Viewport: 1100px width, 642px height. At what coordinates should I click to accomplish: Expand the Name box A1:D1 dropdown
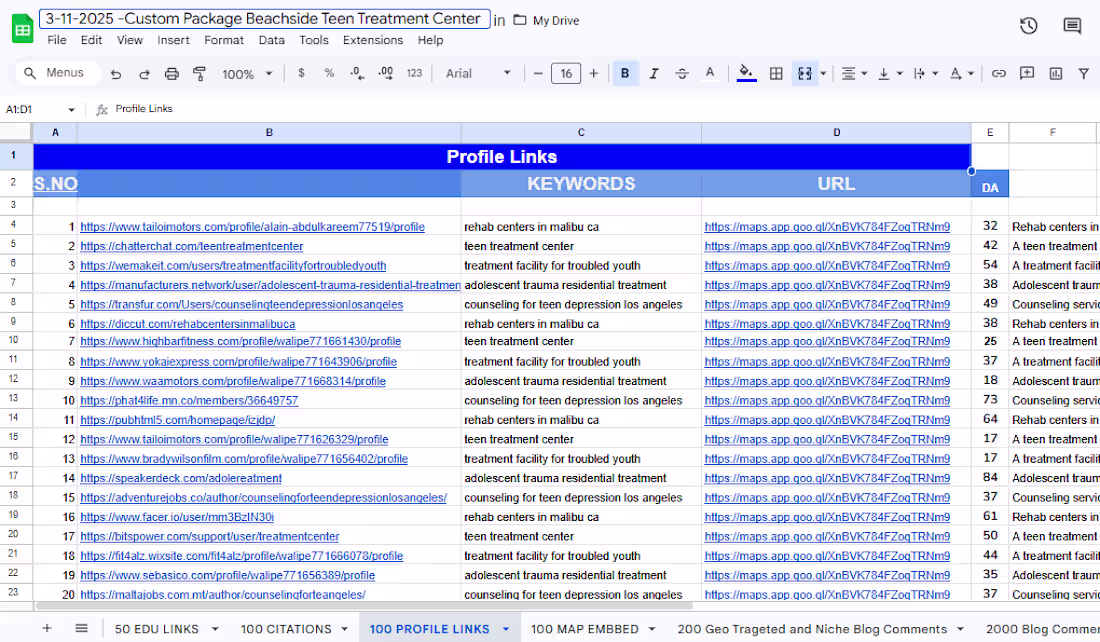pos(71,109)
